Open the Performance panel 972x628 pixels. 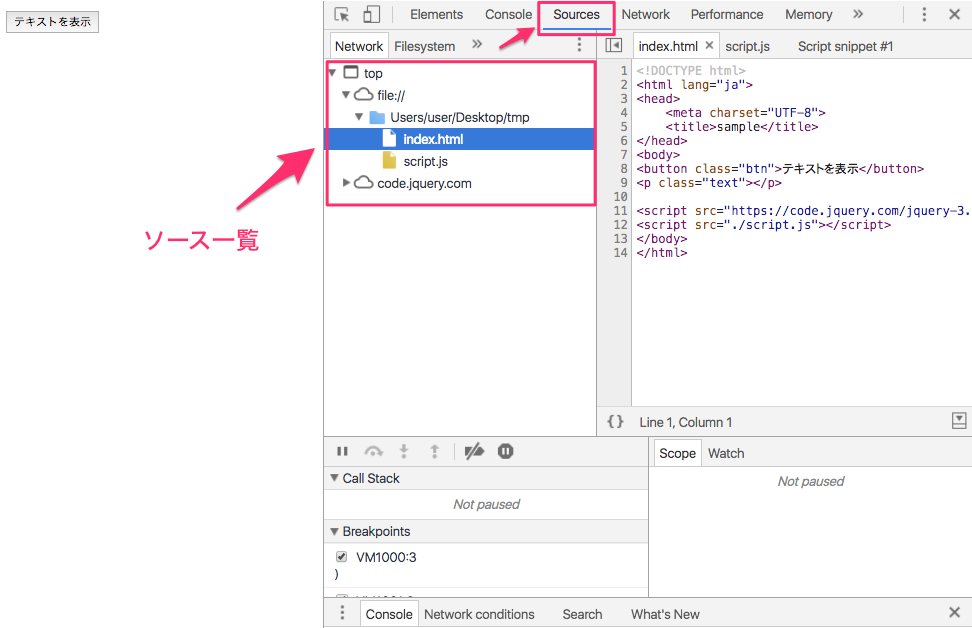[727, 14]
